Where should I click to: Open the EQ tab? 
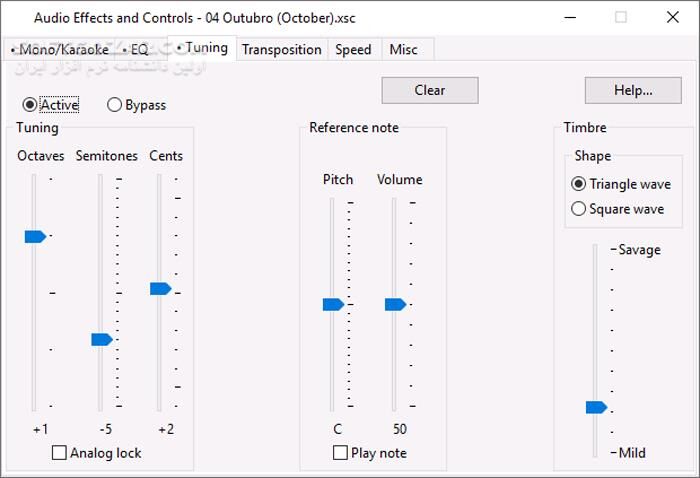pos(138,49)
